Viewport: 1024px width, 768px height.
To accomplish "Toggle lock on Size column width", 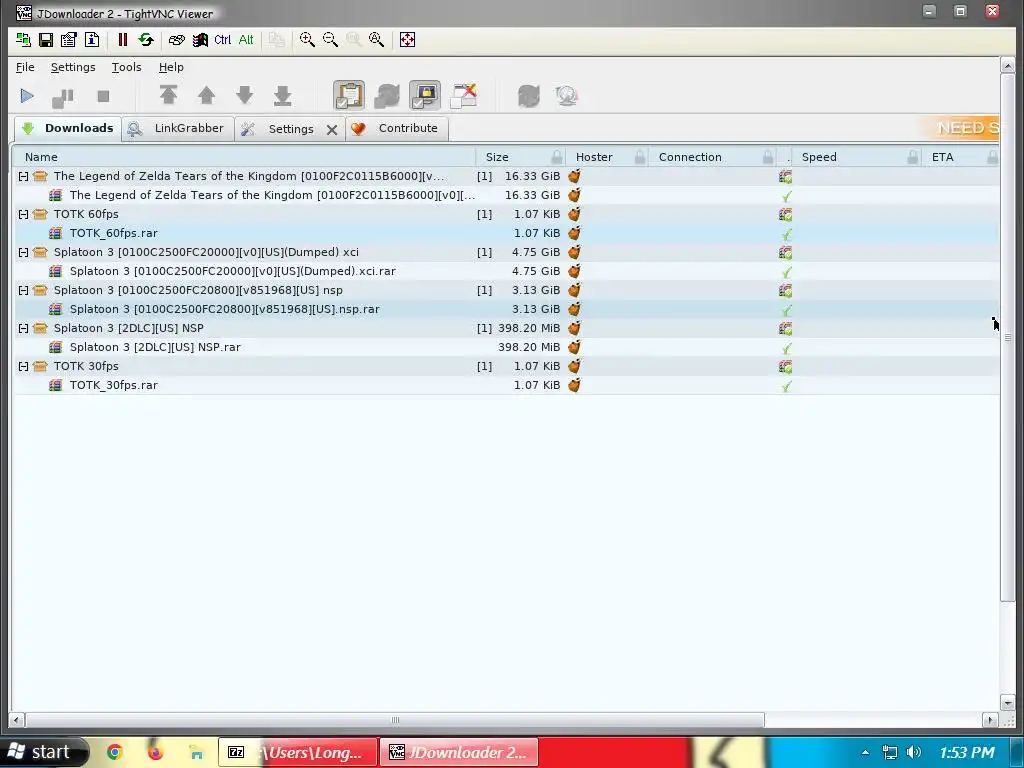I will 556,157.
